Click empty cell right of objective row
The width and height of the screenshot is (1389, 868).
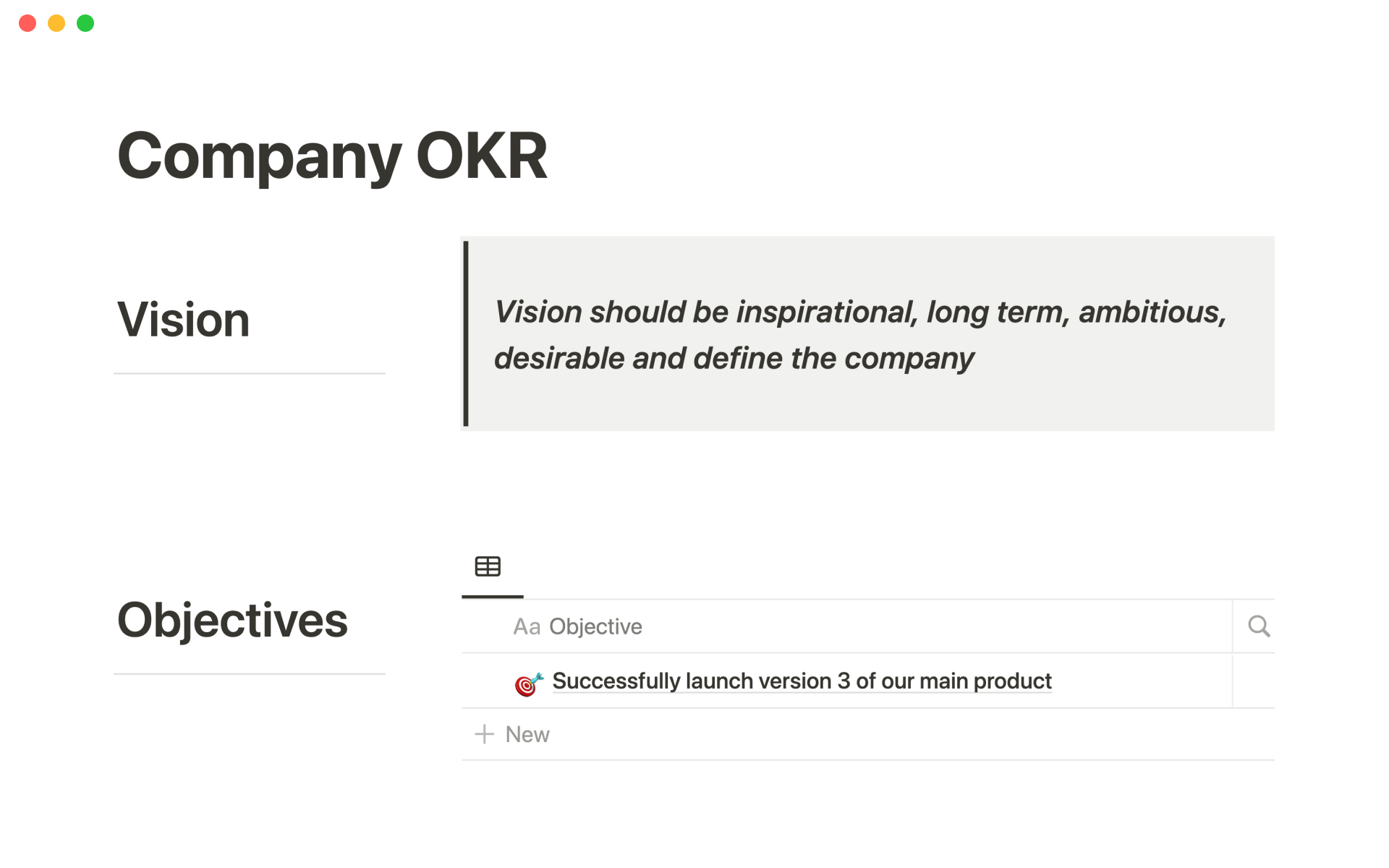pos(1253,681)
